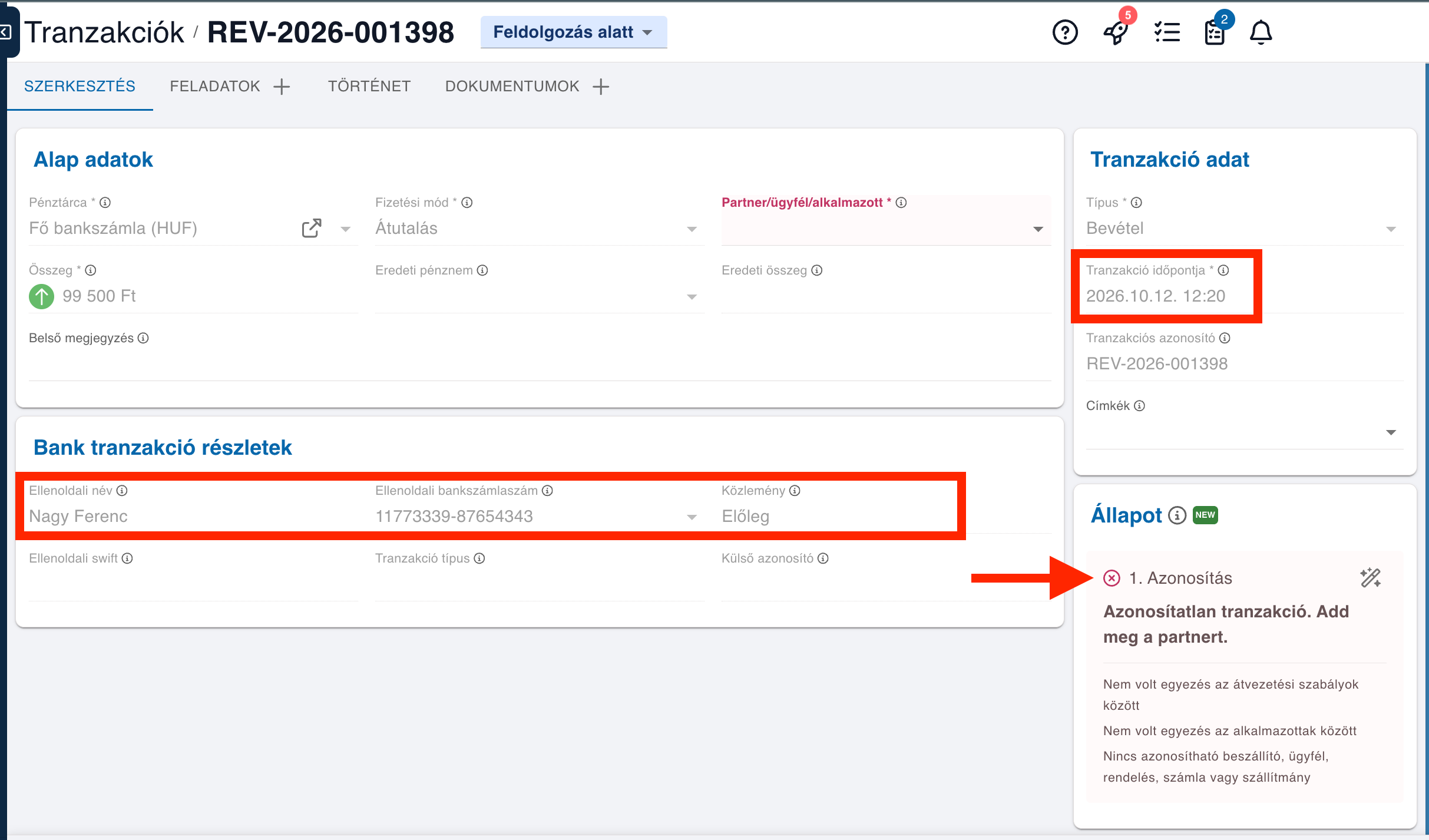The image size is (1429, 840).
Task: Open the help question mark icon
Action: [x=1065, y=32]
